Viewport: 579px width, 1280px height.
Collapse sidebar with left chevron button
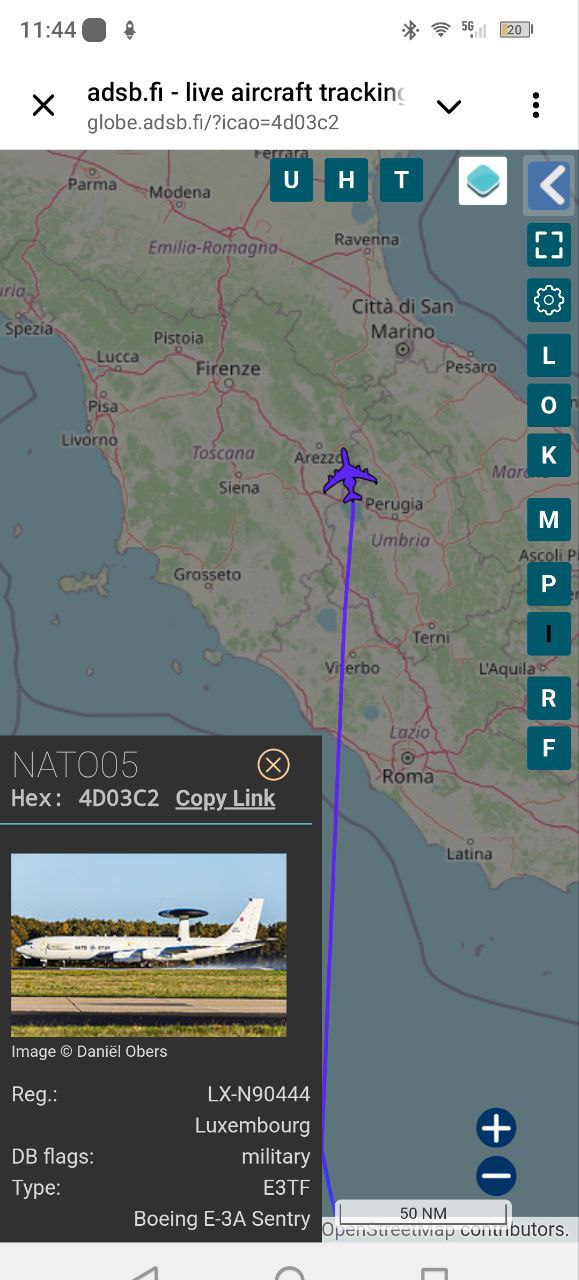(549, 185)
